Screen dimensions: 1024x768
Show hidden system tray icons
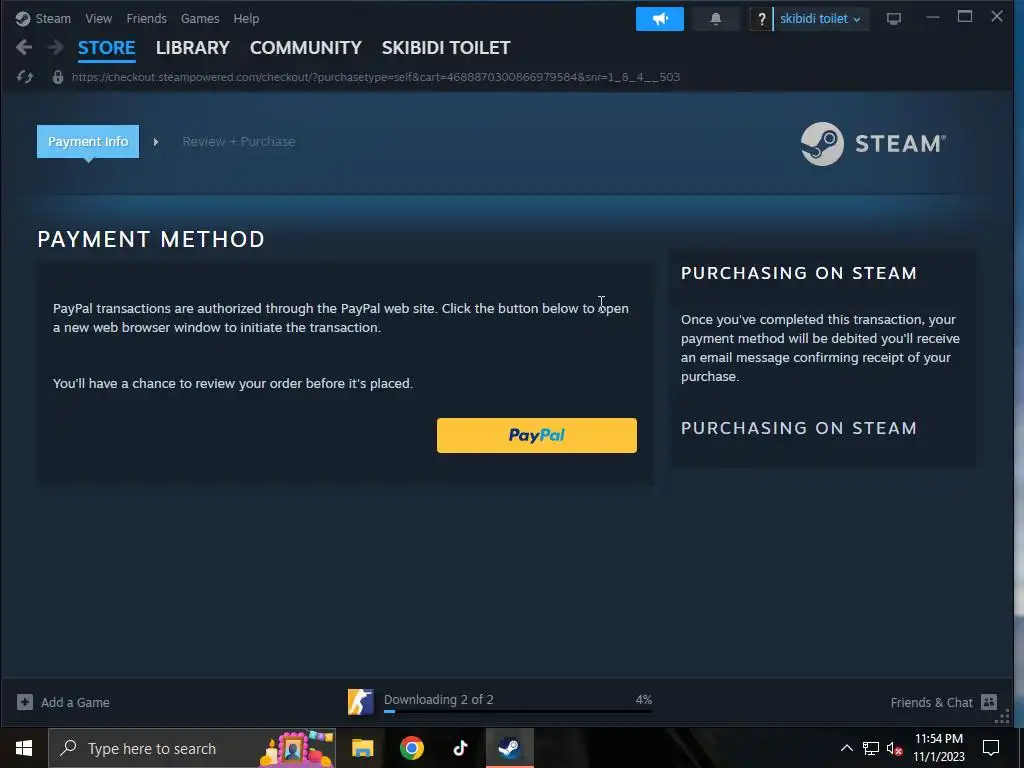[846, 748]
